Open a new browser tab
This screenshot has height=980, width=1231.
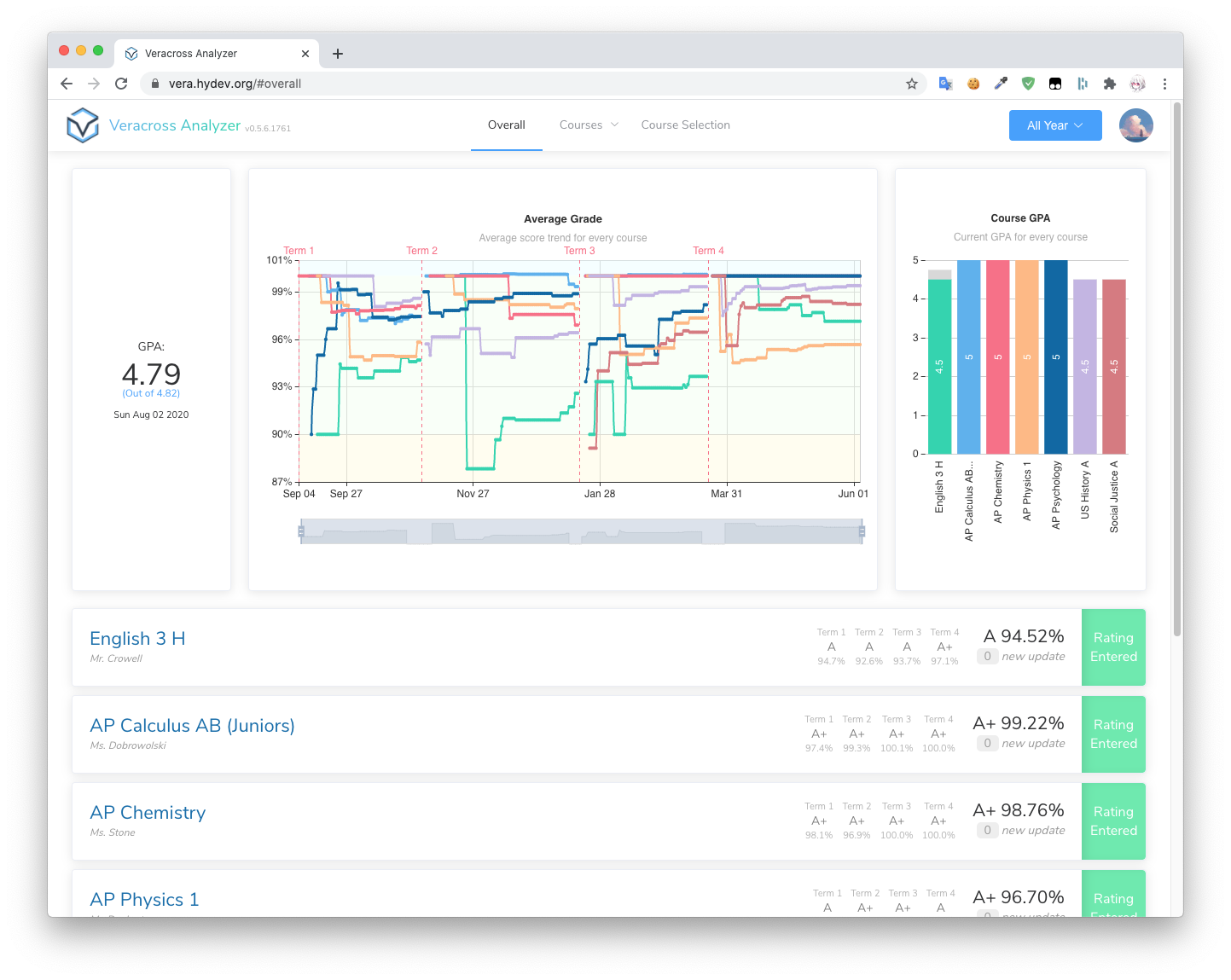(x=338, y=54)
